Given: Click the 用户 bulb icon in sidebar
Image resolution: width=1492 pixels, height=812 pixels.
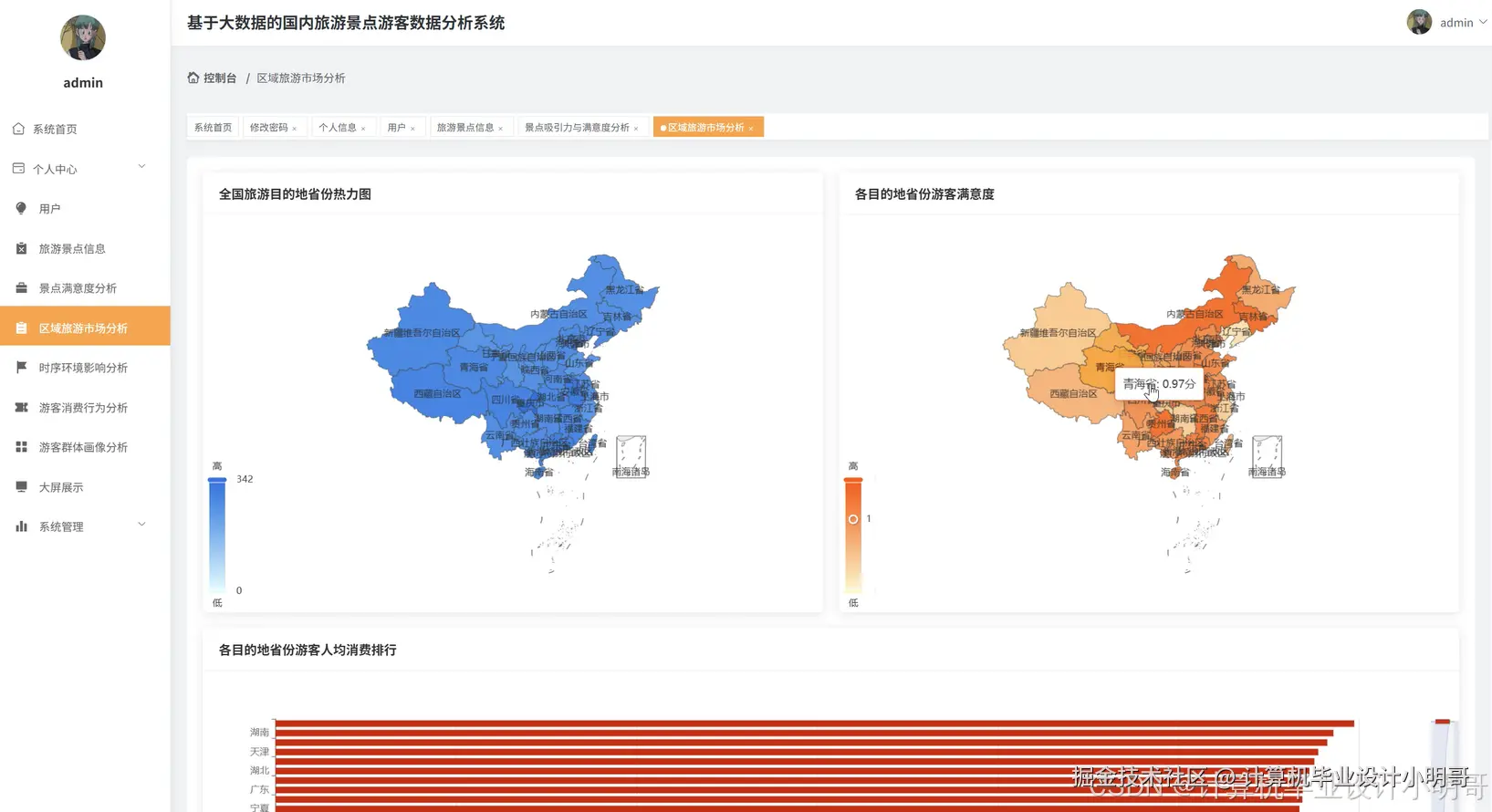Looking at the screenshot, I should coord(21,208).
